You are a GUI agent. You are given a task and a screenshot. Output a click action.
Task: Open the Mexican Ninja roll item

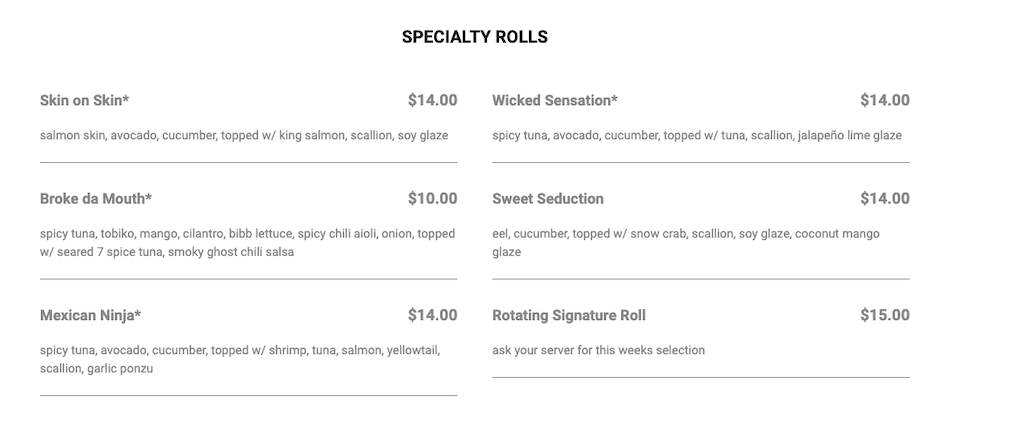tap(90, 315)
